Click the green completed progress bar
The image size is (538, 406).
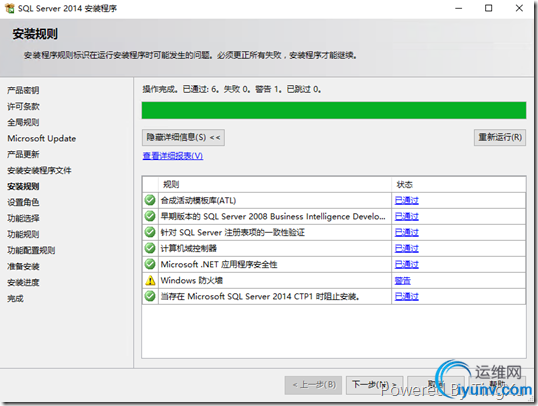tap(334, 110)
